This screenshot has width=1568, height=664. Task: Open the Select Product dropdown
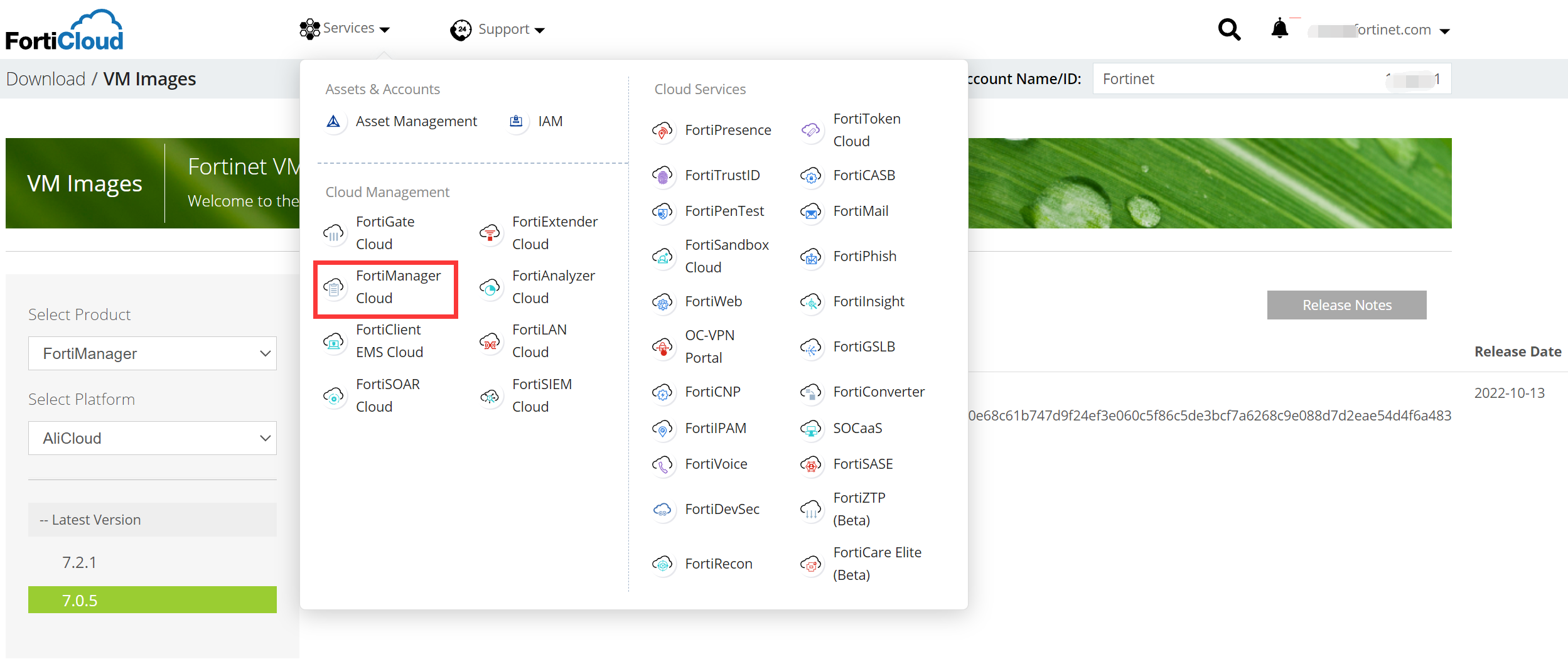[x=152, y=353]
